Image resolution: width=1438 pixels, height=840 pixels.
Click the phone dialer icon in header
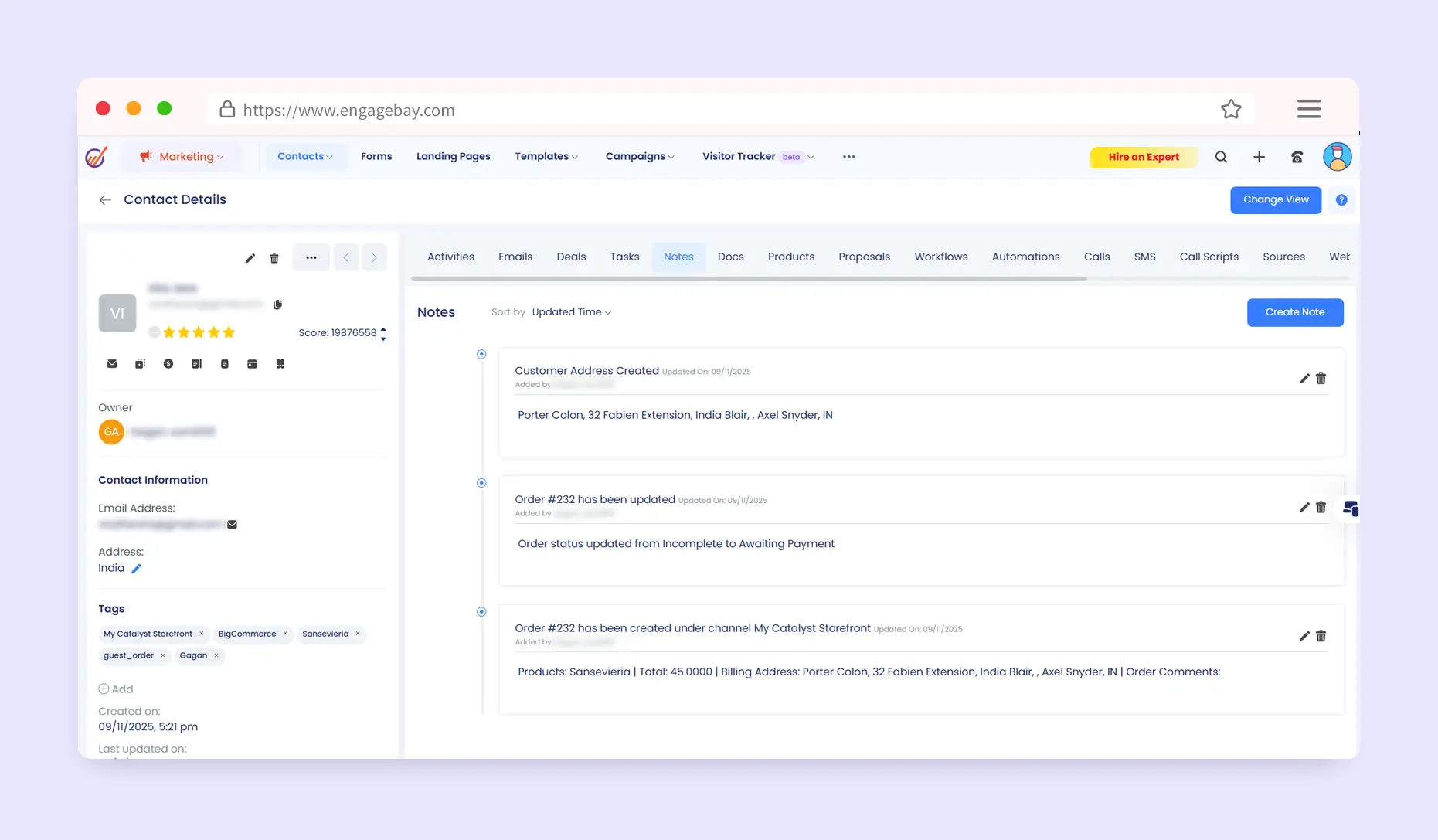[x=1297, y=157]
